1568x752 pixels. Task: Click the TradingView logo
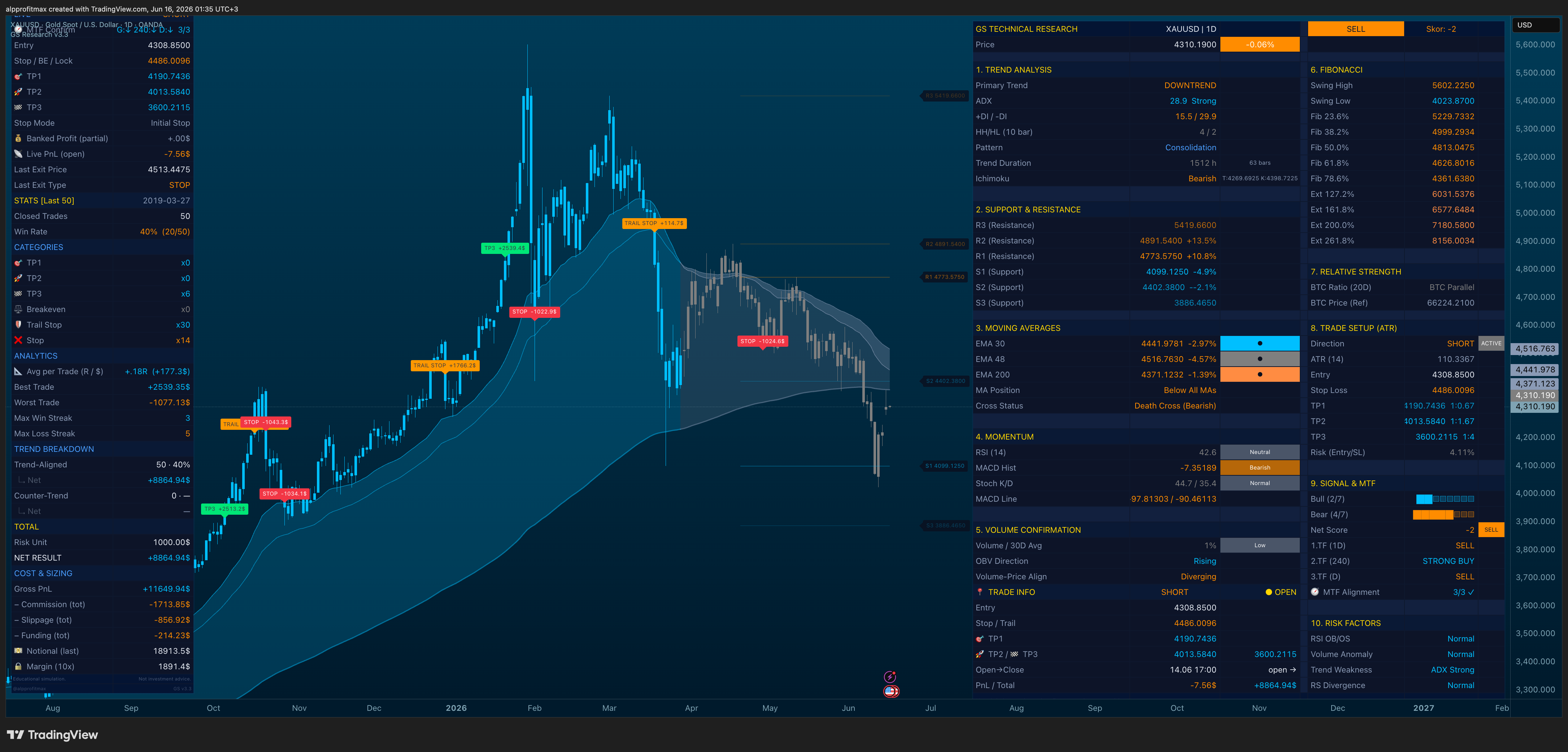52,735
